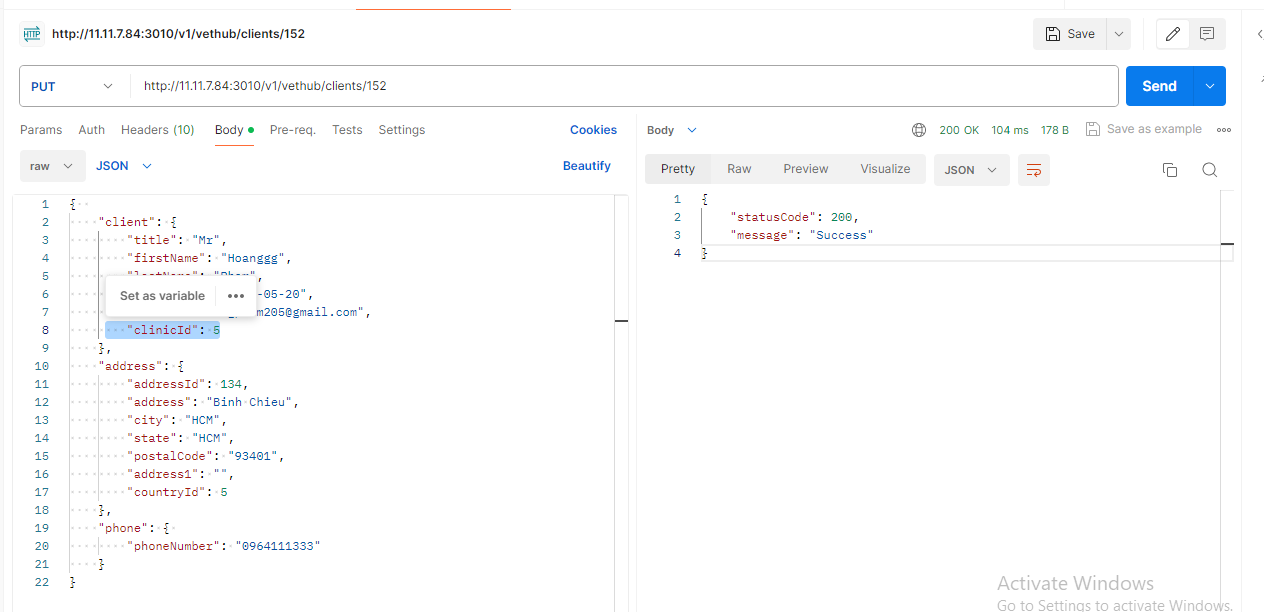This screenshot has width=1264, height=612.
Task: Open the Settings tab
Action: pyautogui.click(x=402, y=130)
